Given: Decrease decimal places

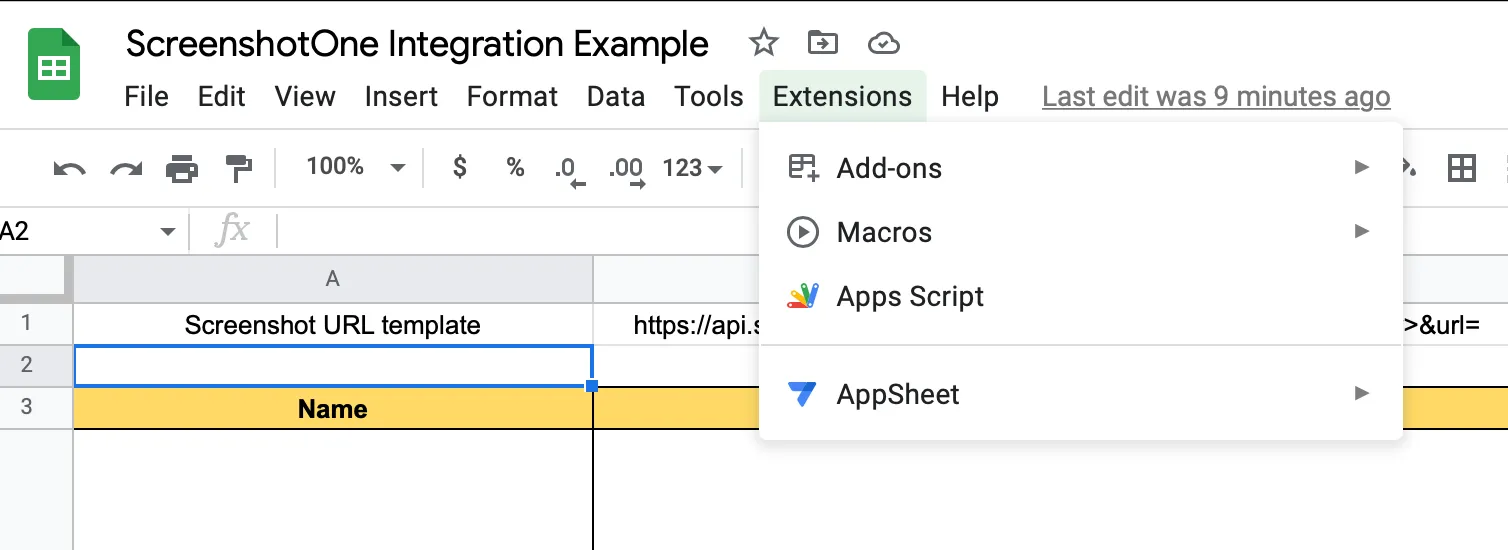Looking at the screenshot, I should click(x=569, y=171).
